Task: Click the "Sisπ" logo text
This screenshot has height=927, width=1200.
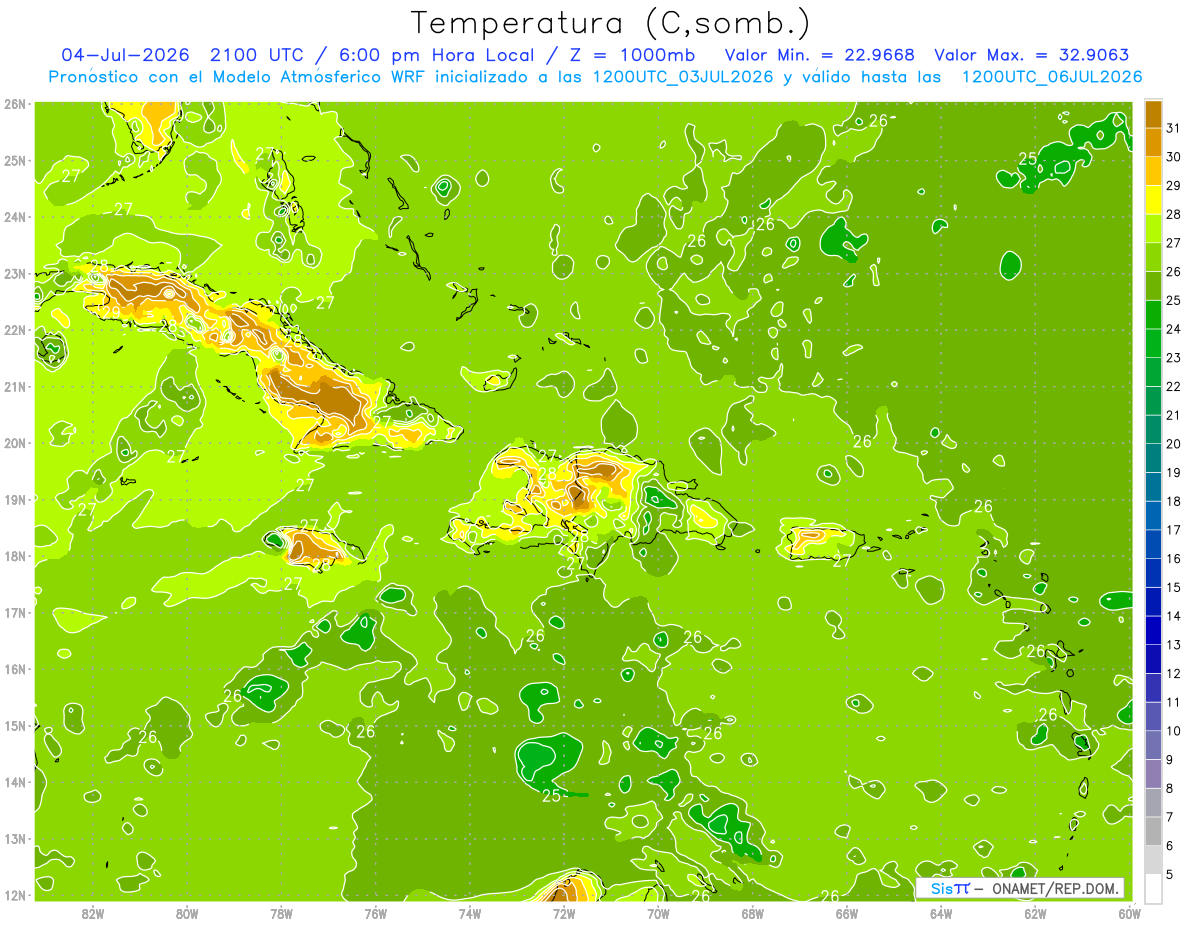Action: tap(950, 888)
